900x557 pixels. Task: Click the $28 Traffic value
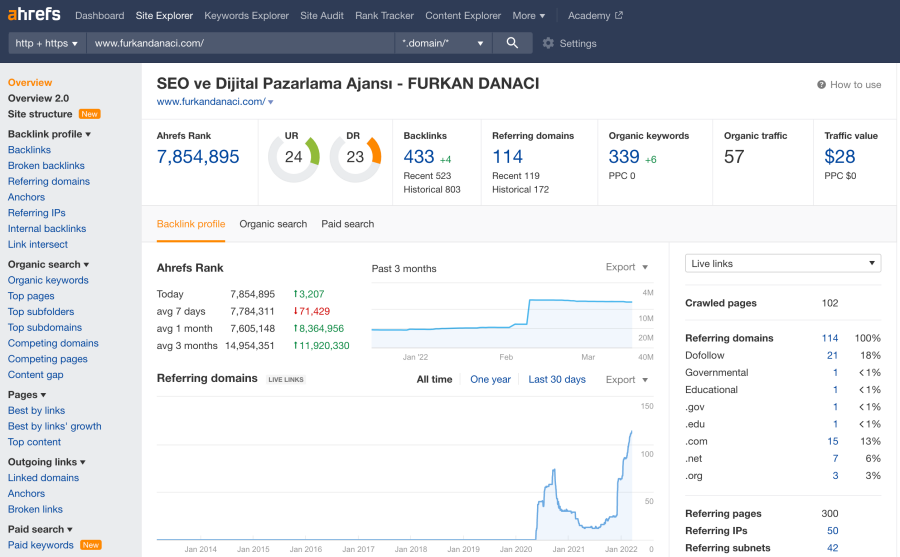click(x=840, y=156)
